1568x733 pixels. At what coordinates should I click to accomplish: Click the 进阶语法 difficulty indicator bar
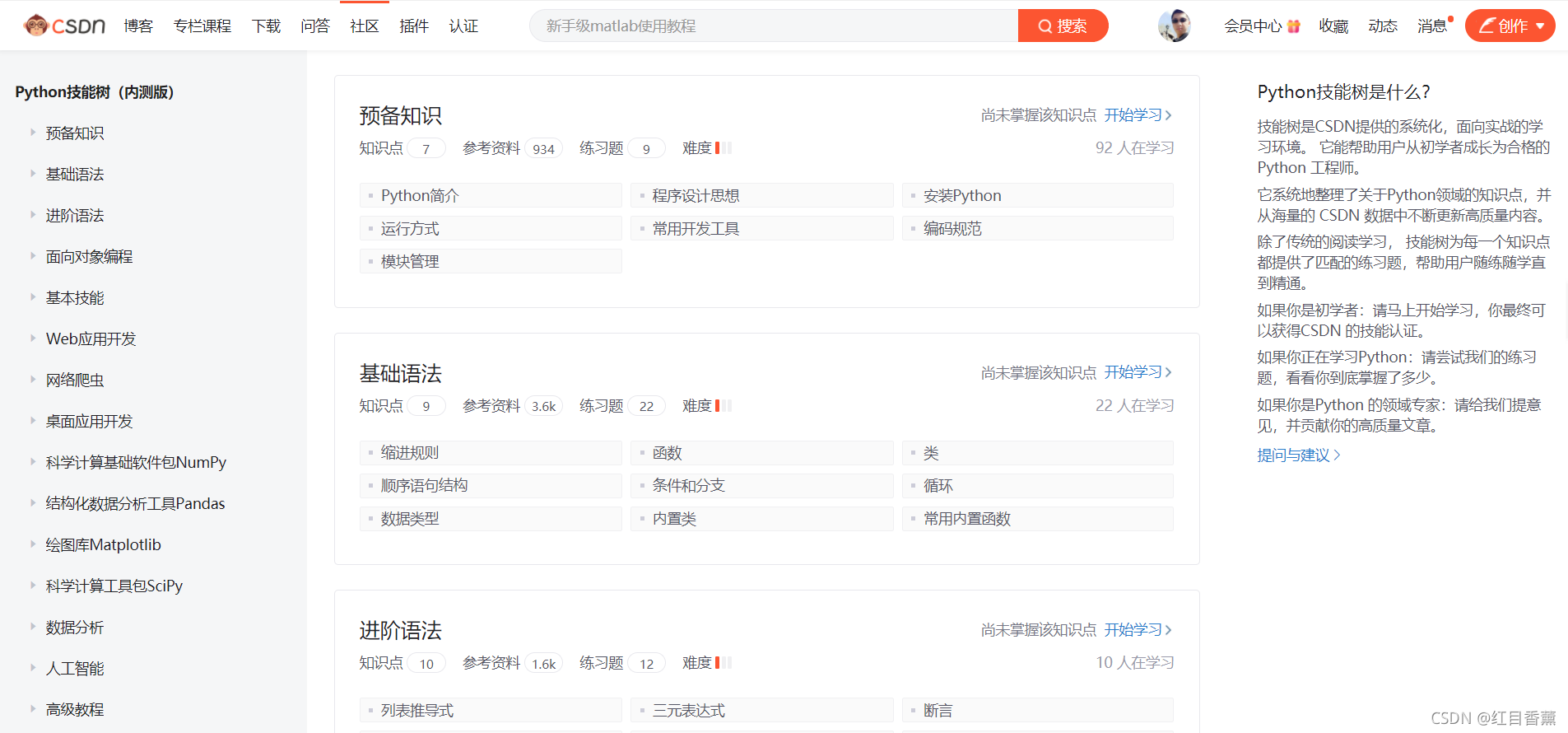(x=724, y=663)
